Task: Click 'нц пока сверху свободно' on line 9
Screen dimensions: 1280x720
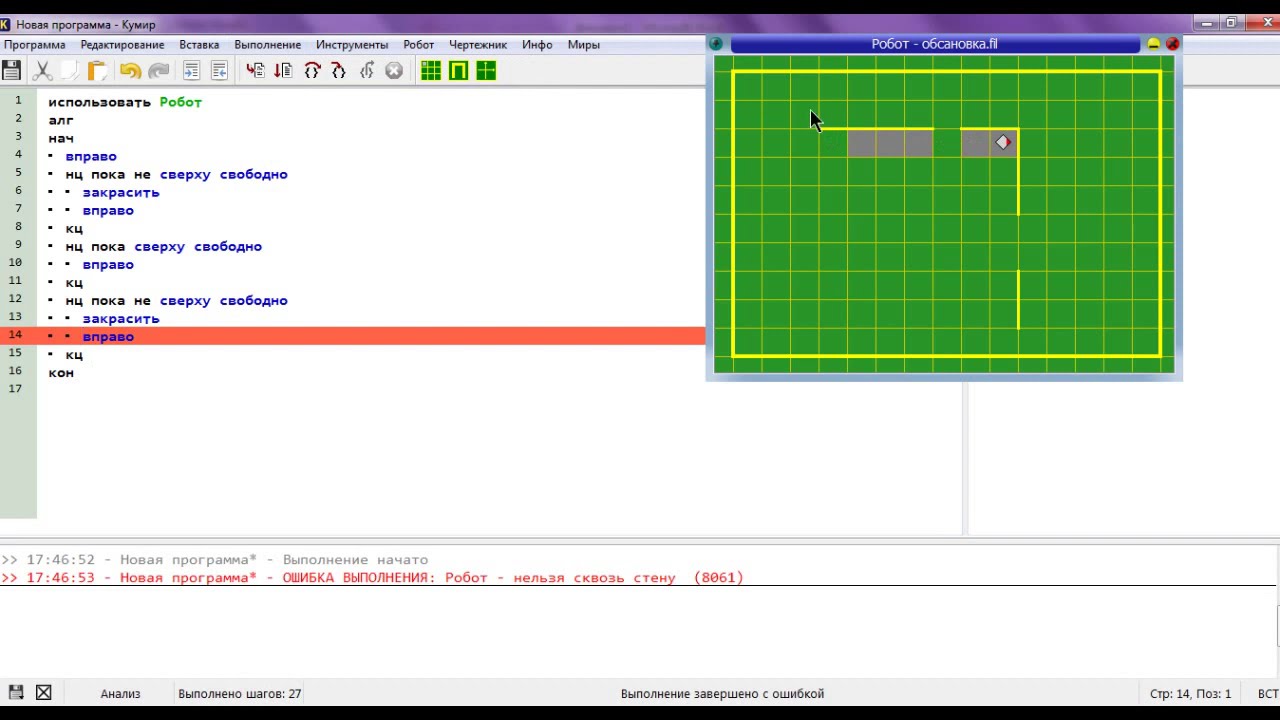Action: point(163,246)
